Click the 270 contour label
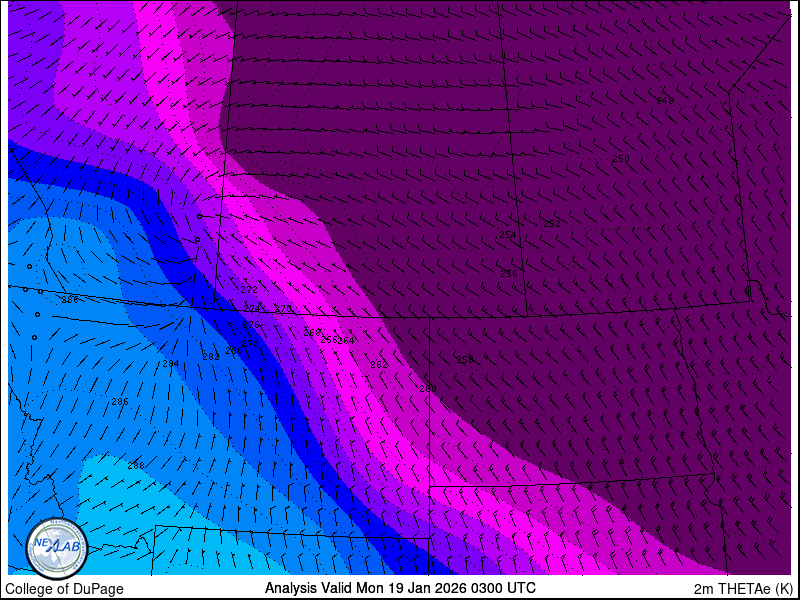Viewport: 800px width, 600px height. (x=283, y=309)
